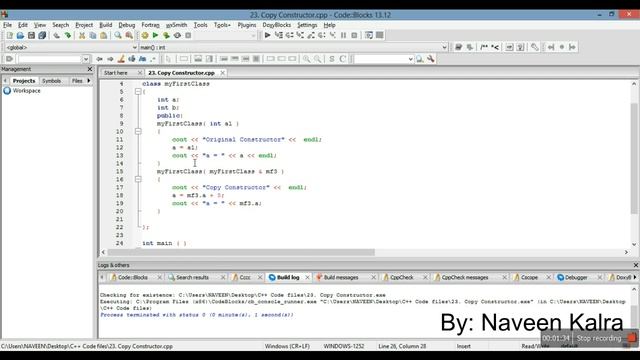Image resolution: width=640 pixels, height=360 pixels.
Task: Open the Cscope log tab
Action: point(529,277)
